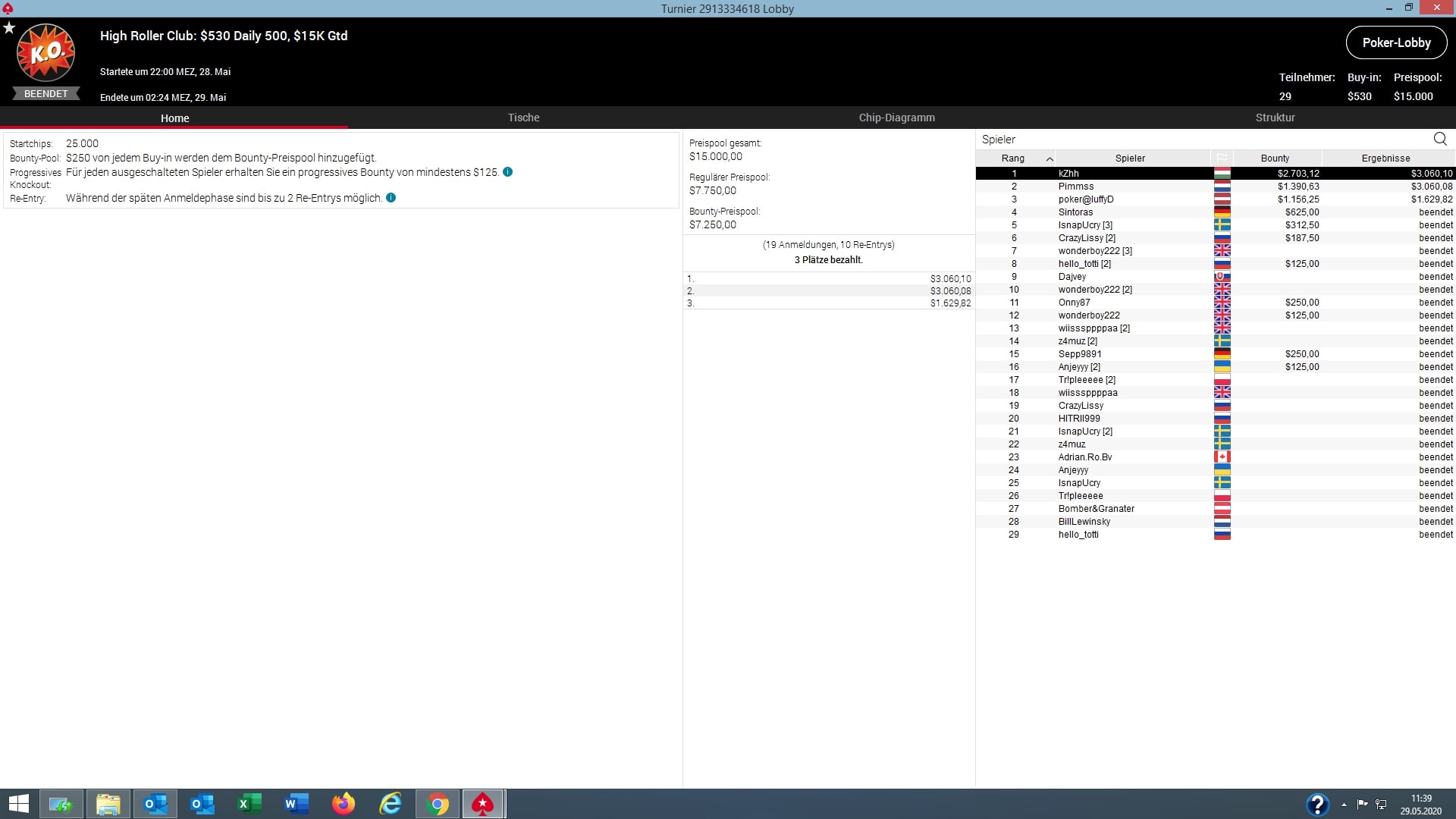Open PokerStars from the taskbar
This screenshot has width=1456, height=819.
coord(483,804)
